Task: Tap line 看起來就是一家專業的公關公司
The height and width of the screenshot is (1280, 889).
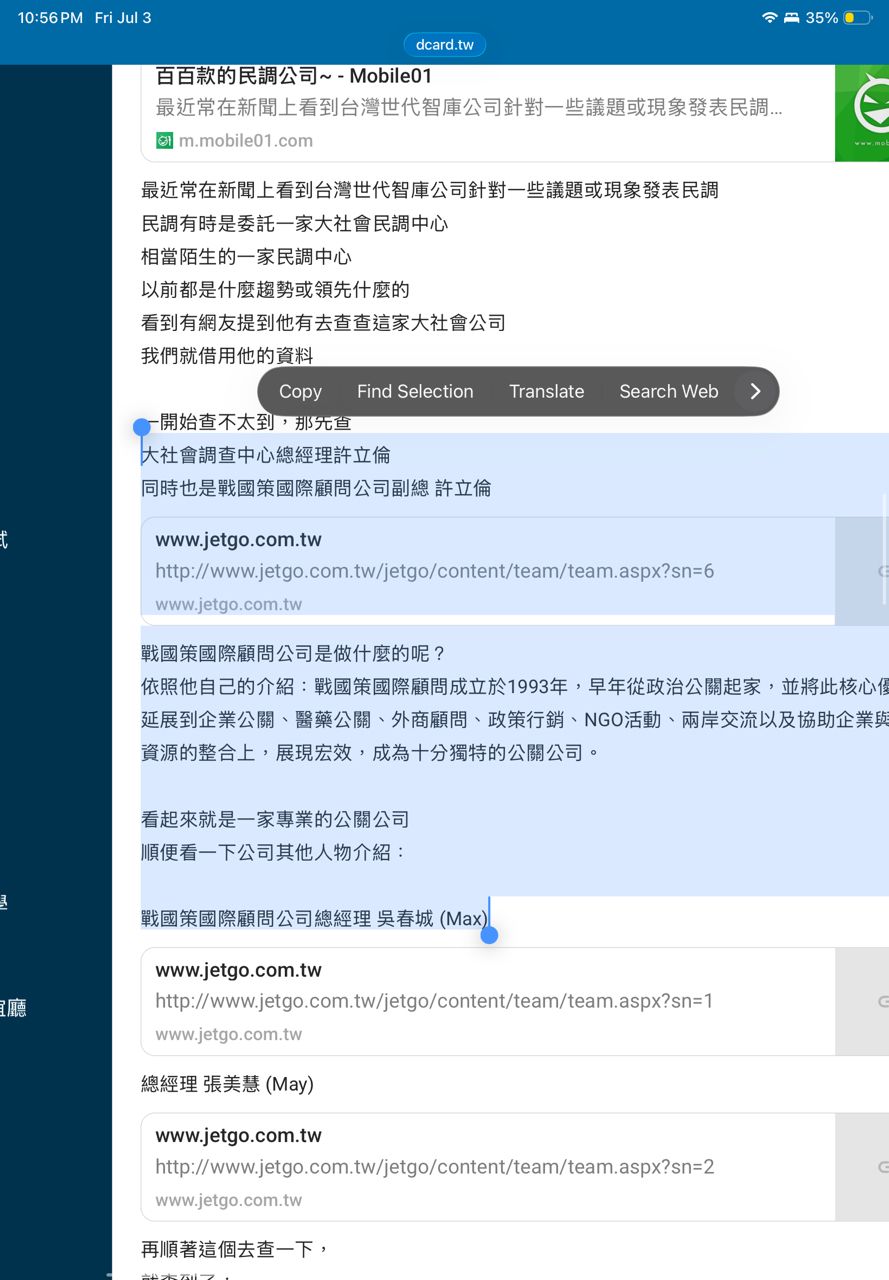Action: pos(275,819)
